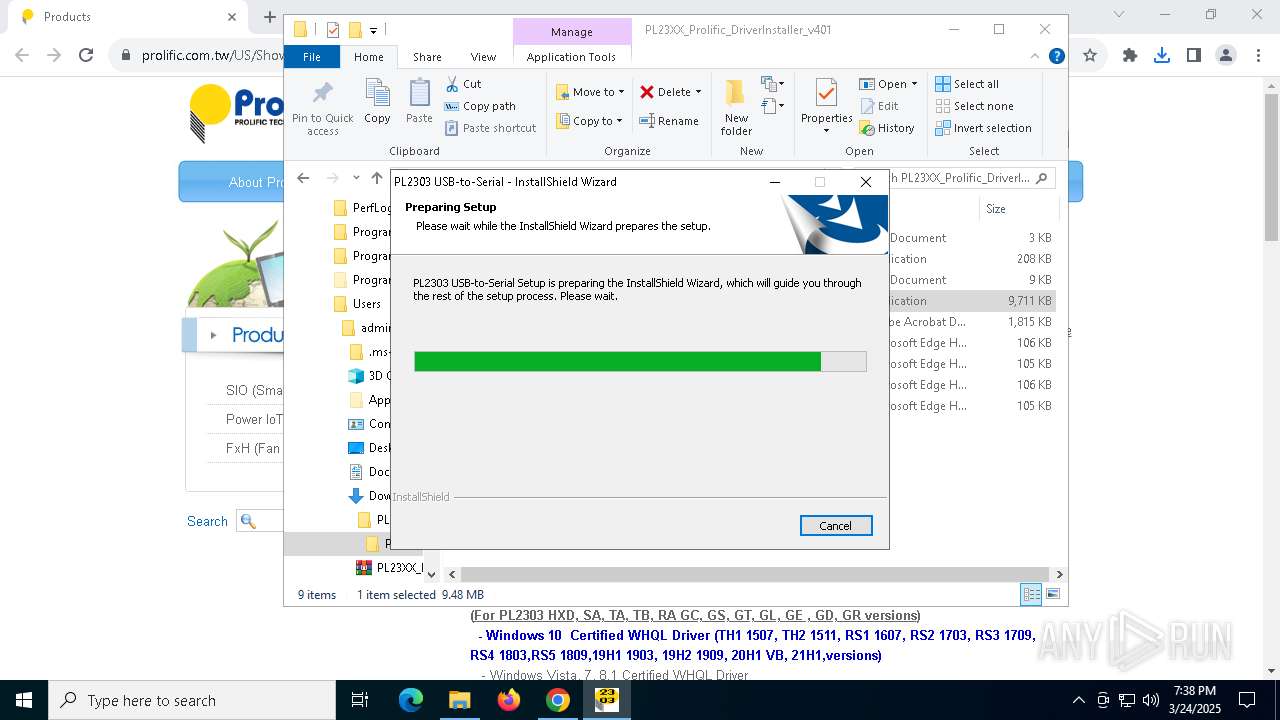1280x720 pixels.
Task: Select the PerfLogs folder in tree
Action: click(362, 208)
